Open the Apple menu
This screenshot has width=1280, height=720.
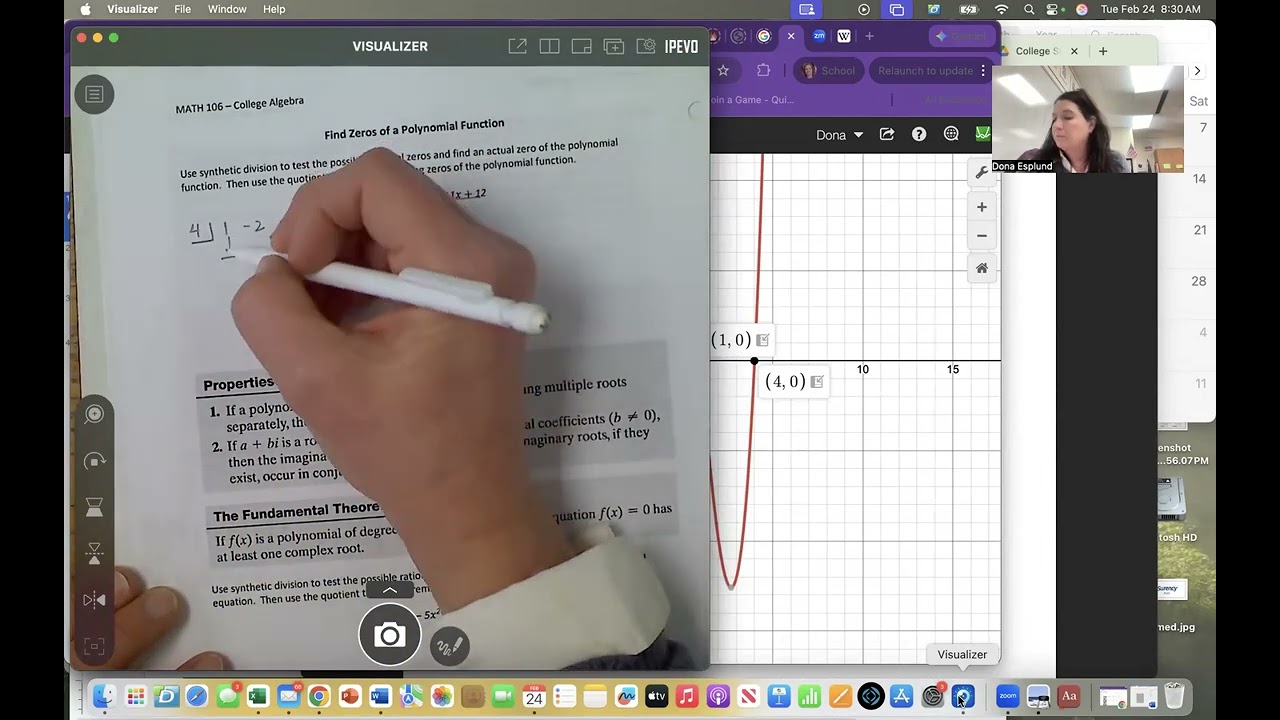pos(85,9)
